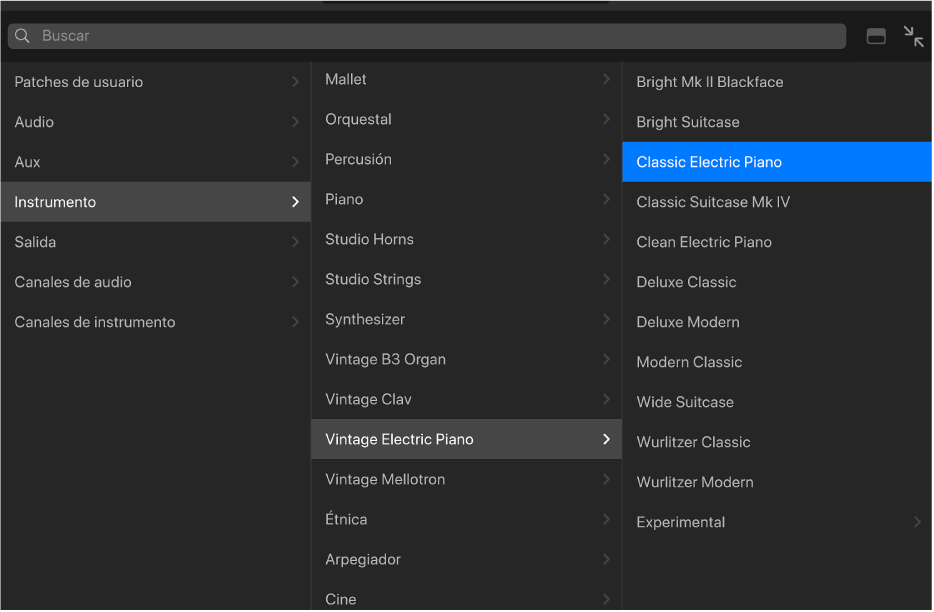
Task: Choose Deluxe Modern patch
Action: pyautogui.click(x=777, y=322)
